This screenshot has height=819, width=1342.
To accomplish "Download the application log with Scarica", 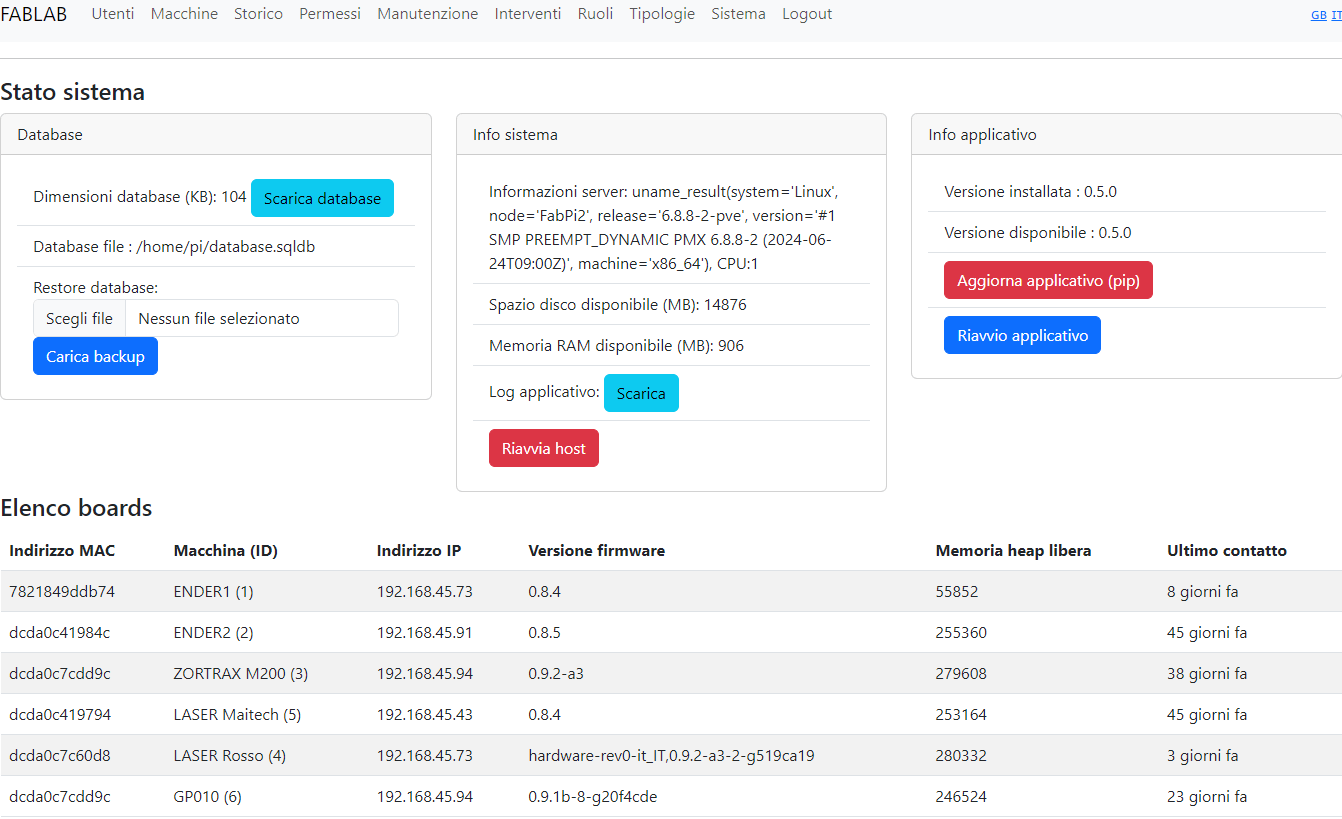I will pyautogui.click(x=641, y=393).
